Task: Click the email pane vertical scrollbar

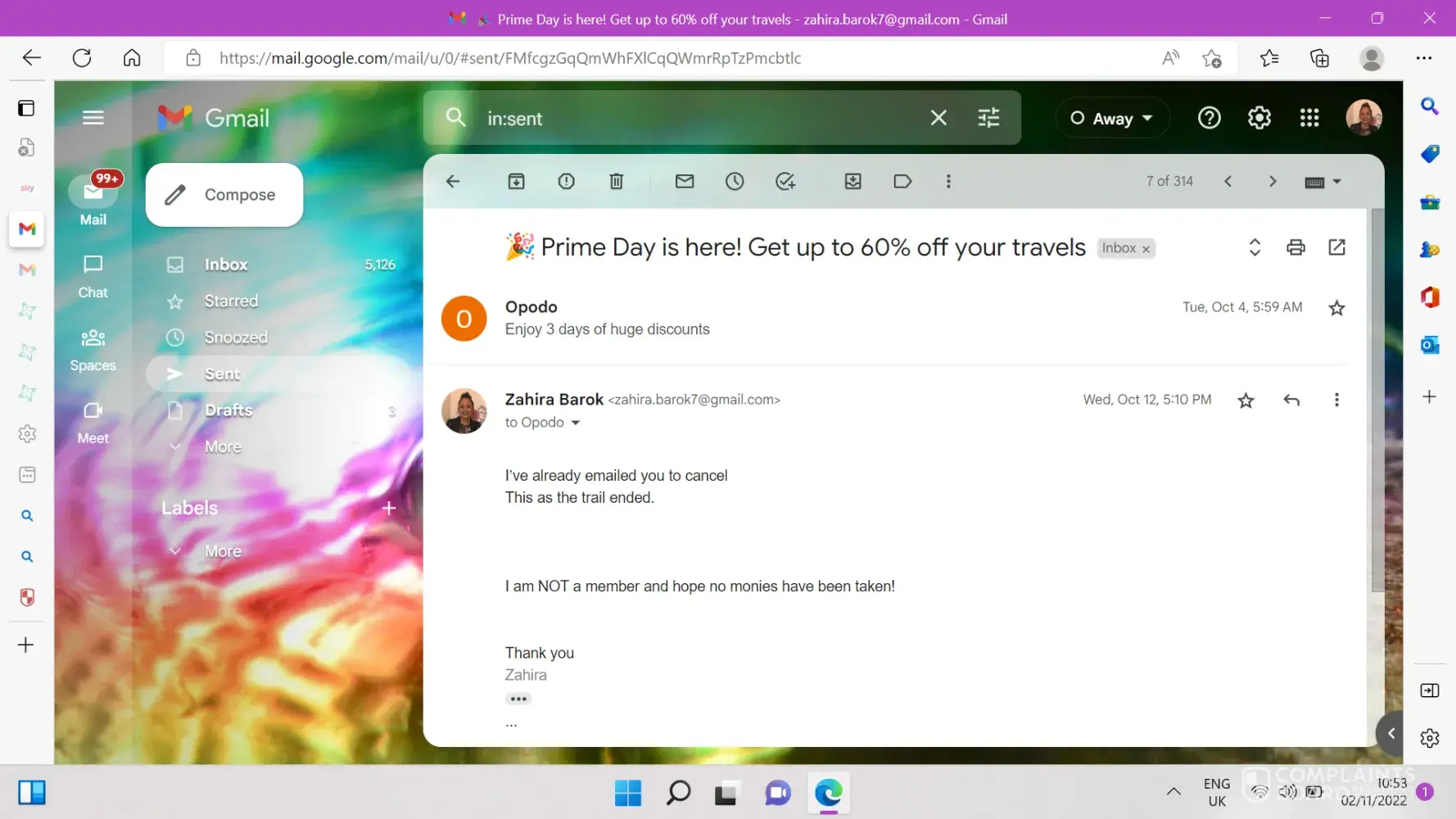Action: pyautogui.click(x=1377, y=401)
